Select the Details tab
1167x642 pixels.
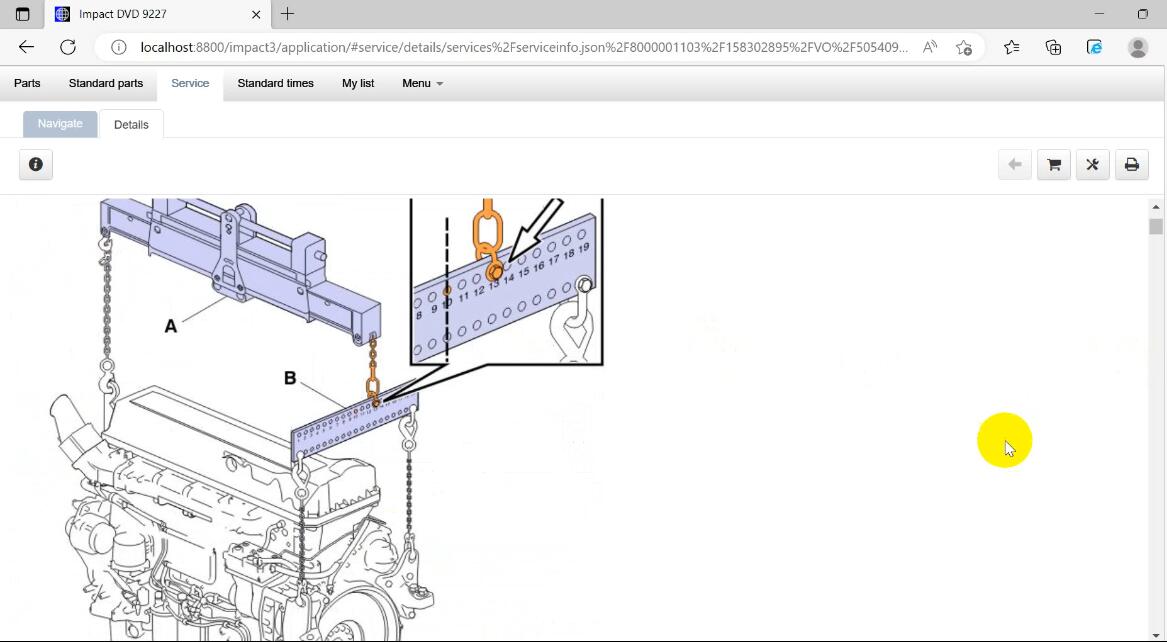click(x=131, y=125)
